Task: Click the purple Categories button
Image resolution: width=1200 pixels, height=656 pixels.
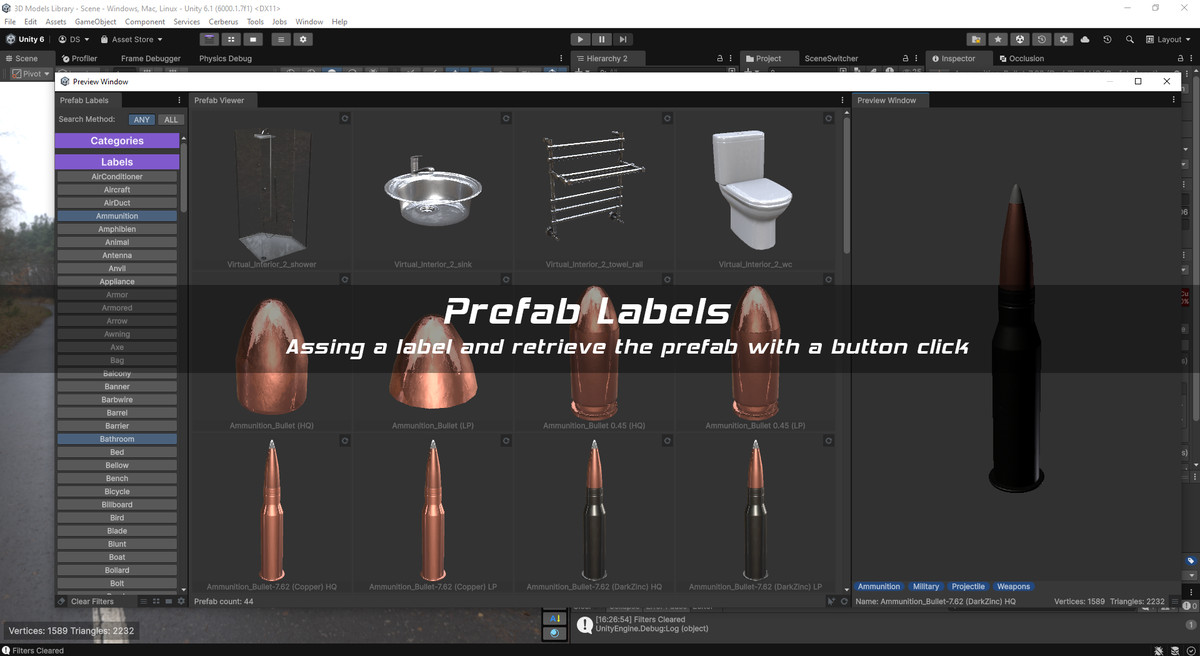Action: (117, 140)
